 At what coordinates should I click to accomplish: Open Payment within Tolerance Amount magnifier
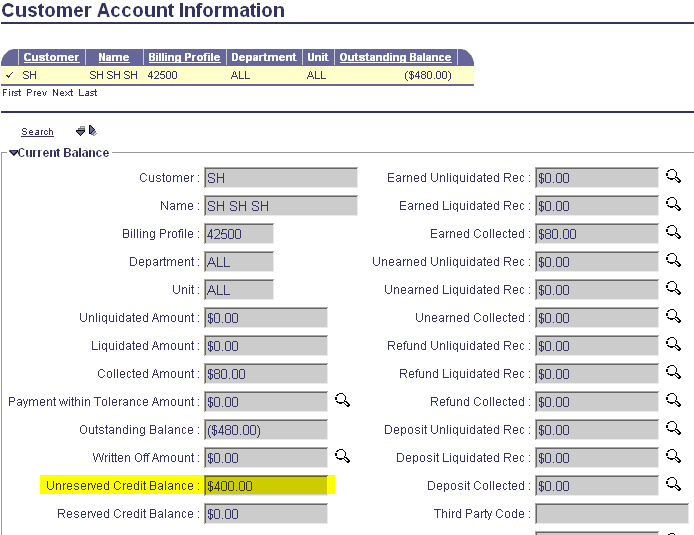[x=342, y=400]
